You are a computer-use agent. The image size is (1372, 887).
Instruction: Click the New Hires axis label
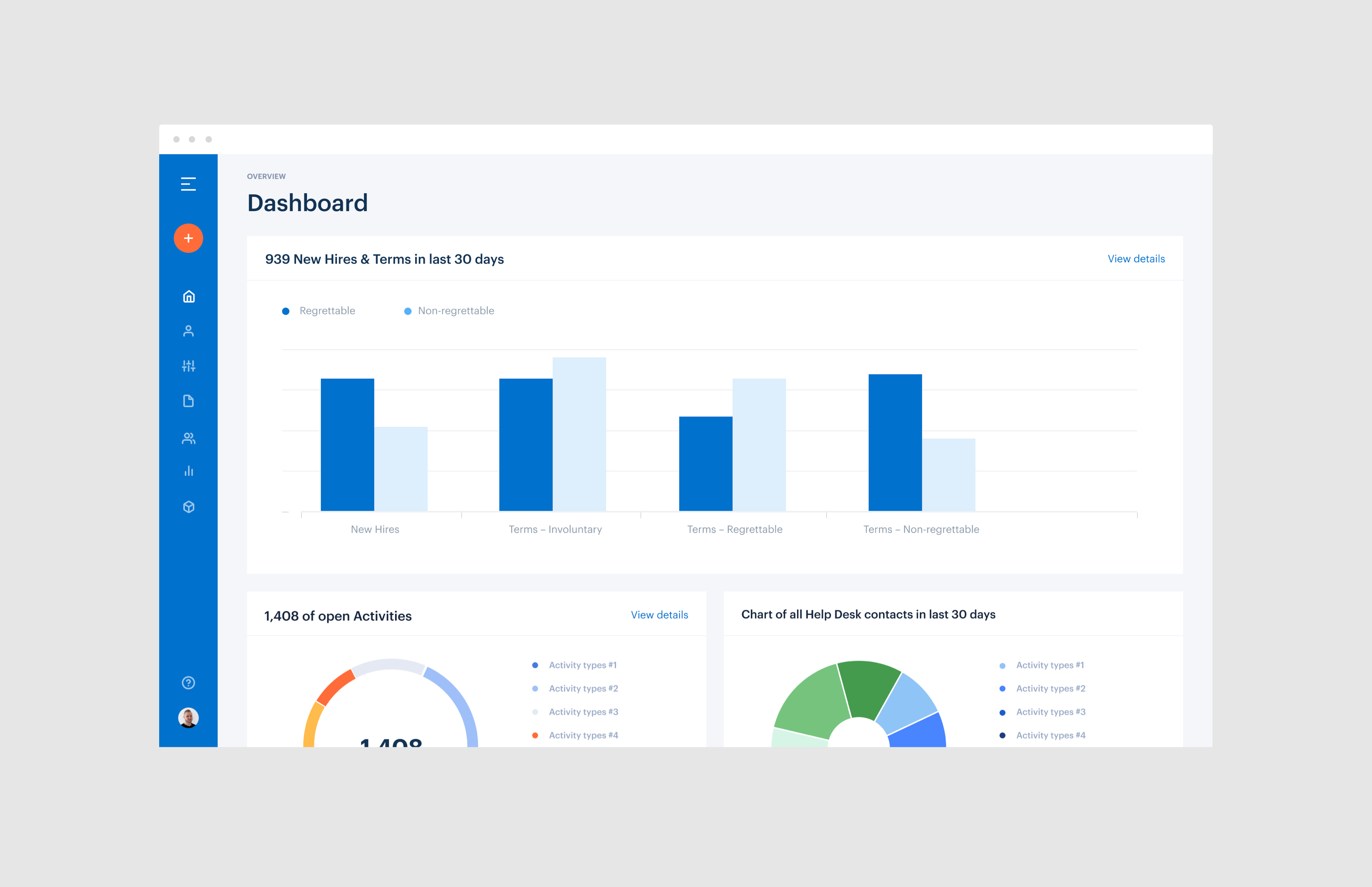point(375,529)
